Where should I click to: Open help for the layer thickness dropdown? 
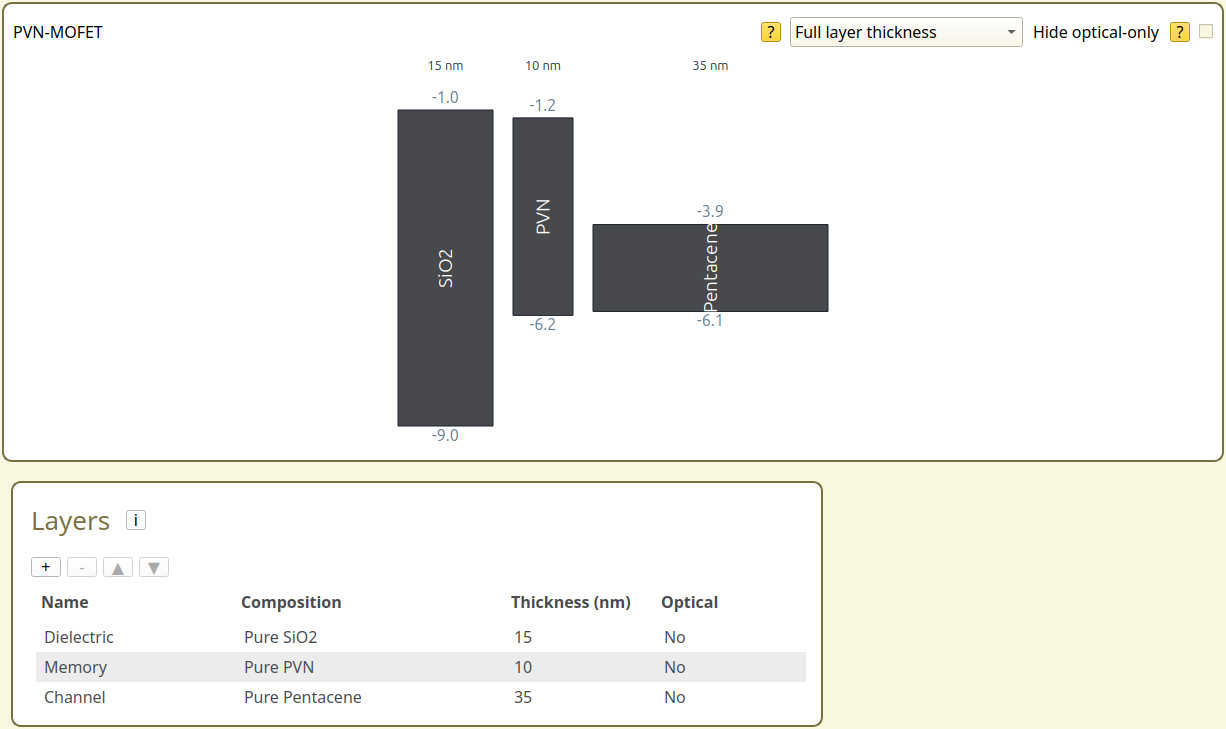[x=771, y=32]
